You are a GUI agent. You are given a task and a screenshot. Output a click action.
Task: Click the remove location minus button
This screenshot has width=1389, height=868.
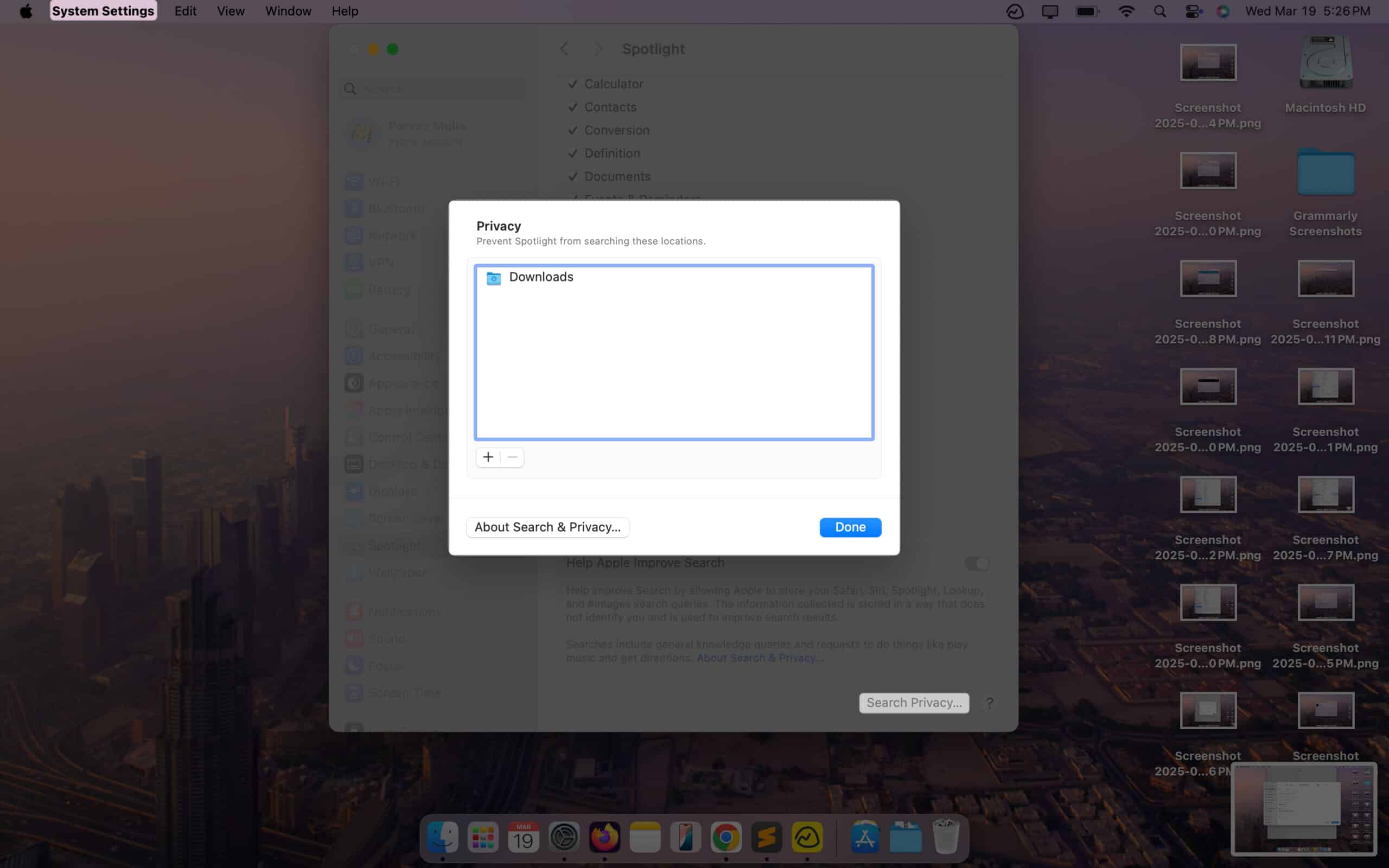tap(512, 457)
